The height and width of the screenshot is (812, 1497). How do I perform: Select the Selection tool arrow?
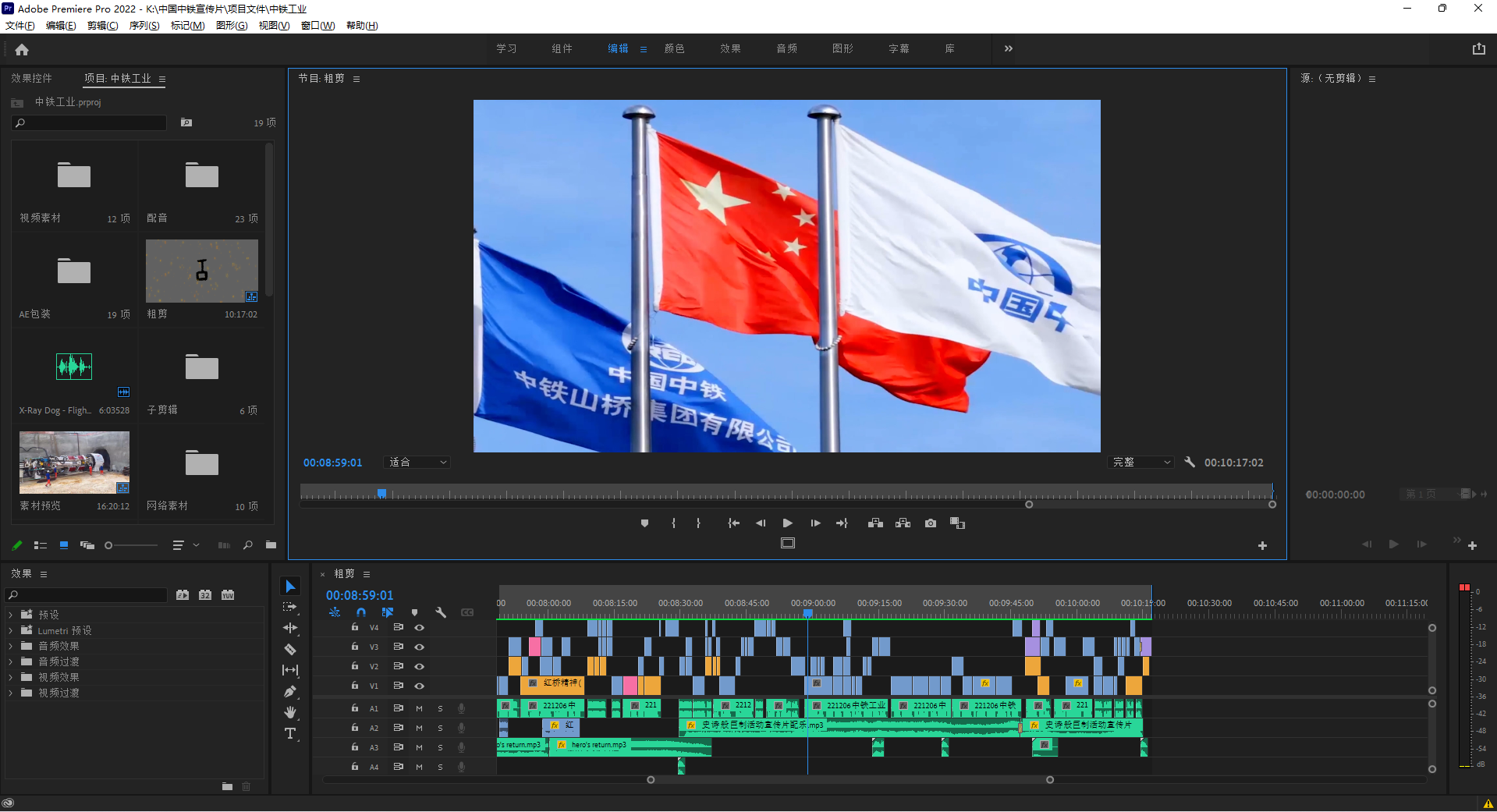click(290, 587)
